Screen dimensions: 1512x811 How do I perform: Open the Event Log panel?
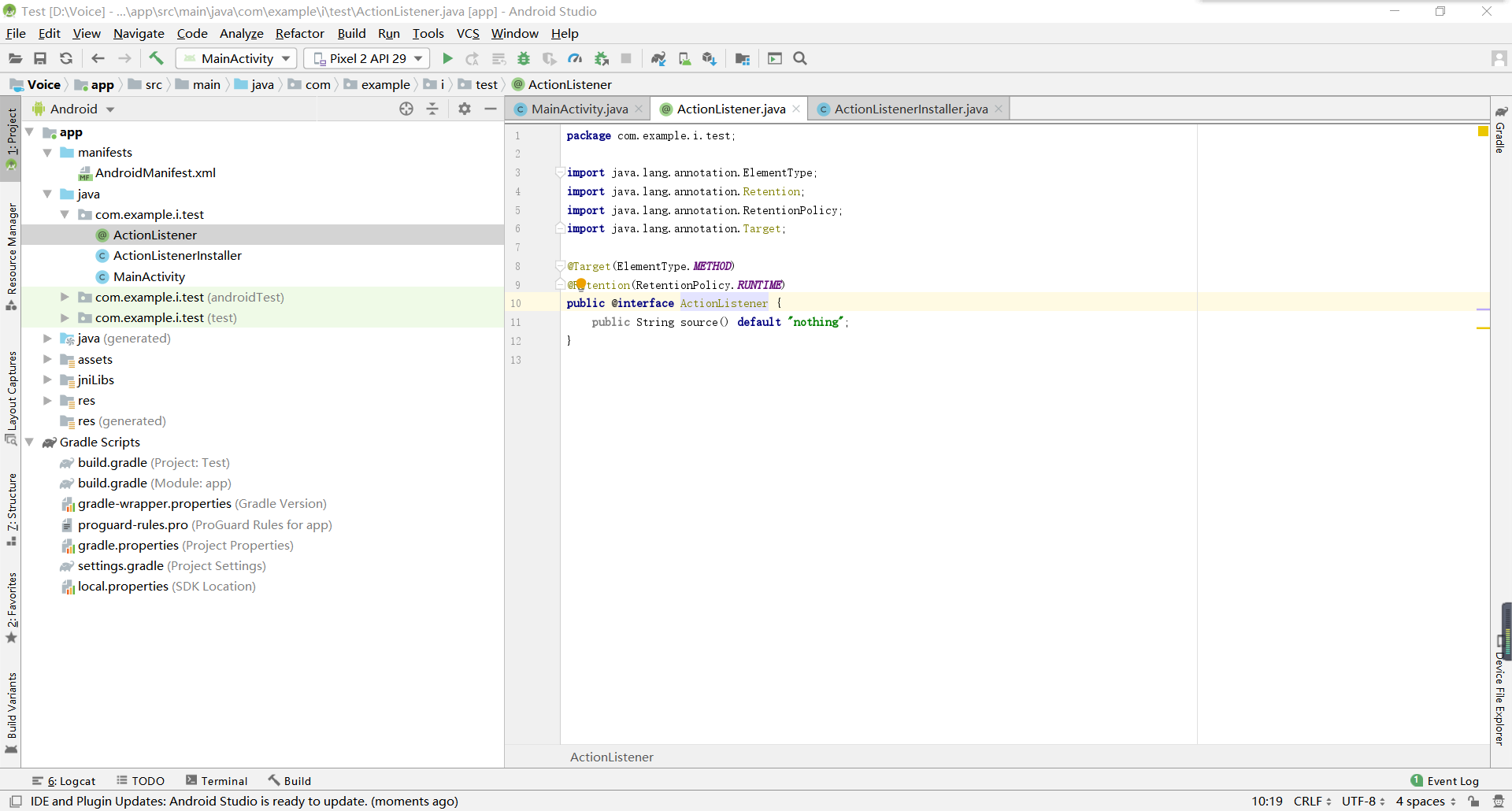[1444, 780]
